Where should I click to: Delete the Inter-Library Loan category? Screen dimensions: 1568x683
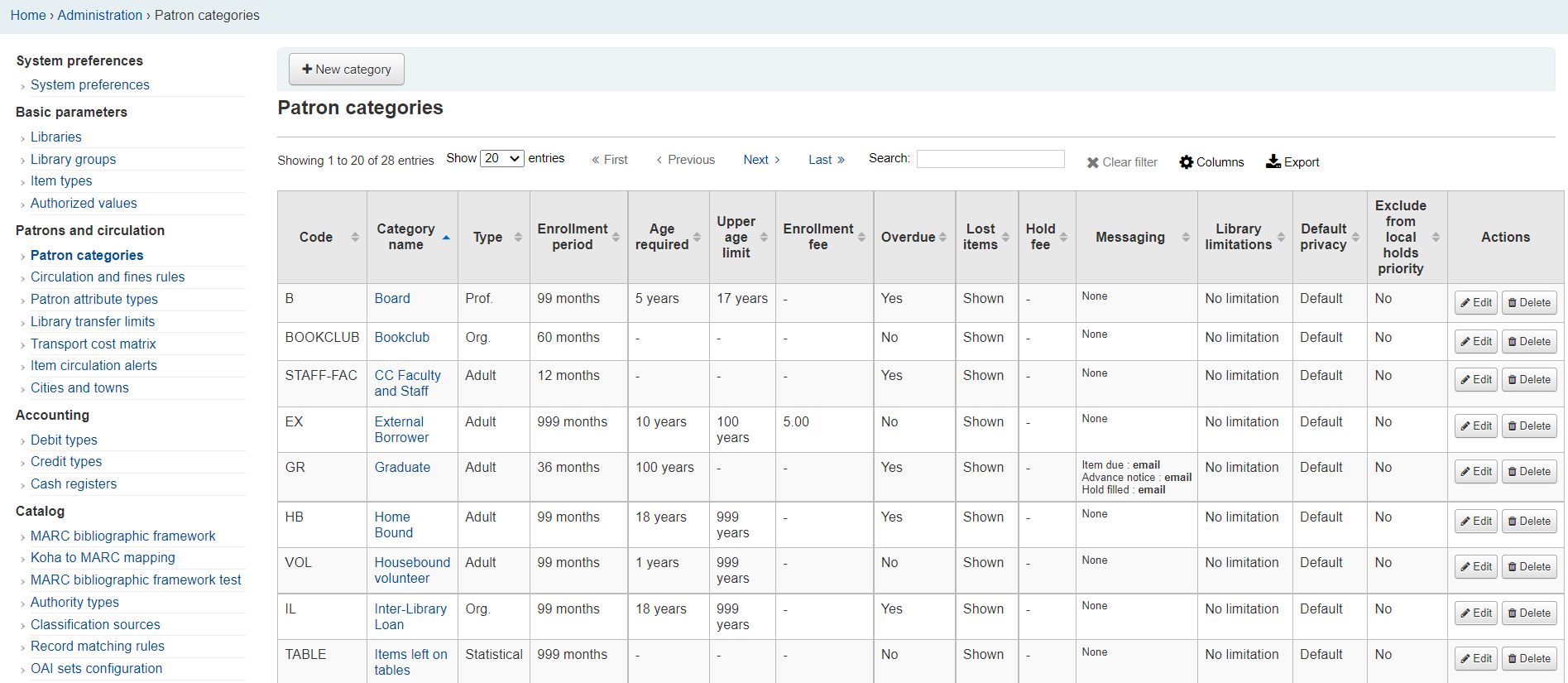(1529, 613)
